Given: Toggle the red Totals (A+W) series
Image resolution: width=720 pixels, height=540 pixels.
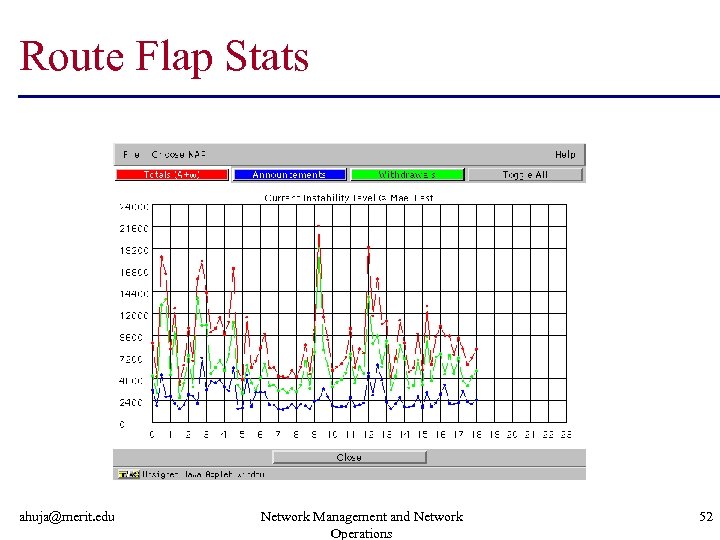Looking at the screenshot, I should click(172, 175).
